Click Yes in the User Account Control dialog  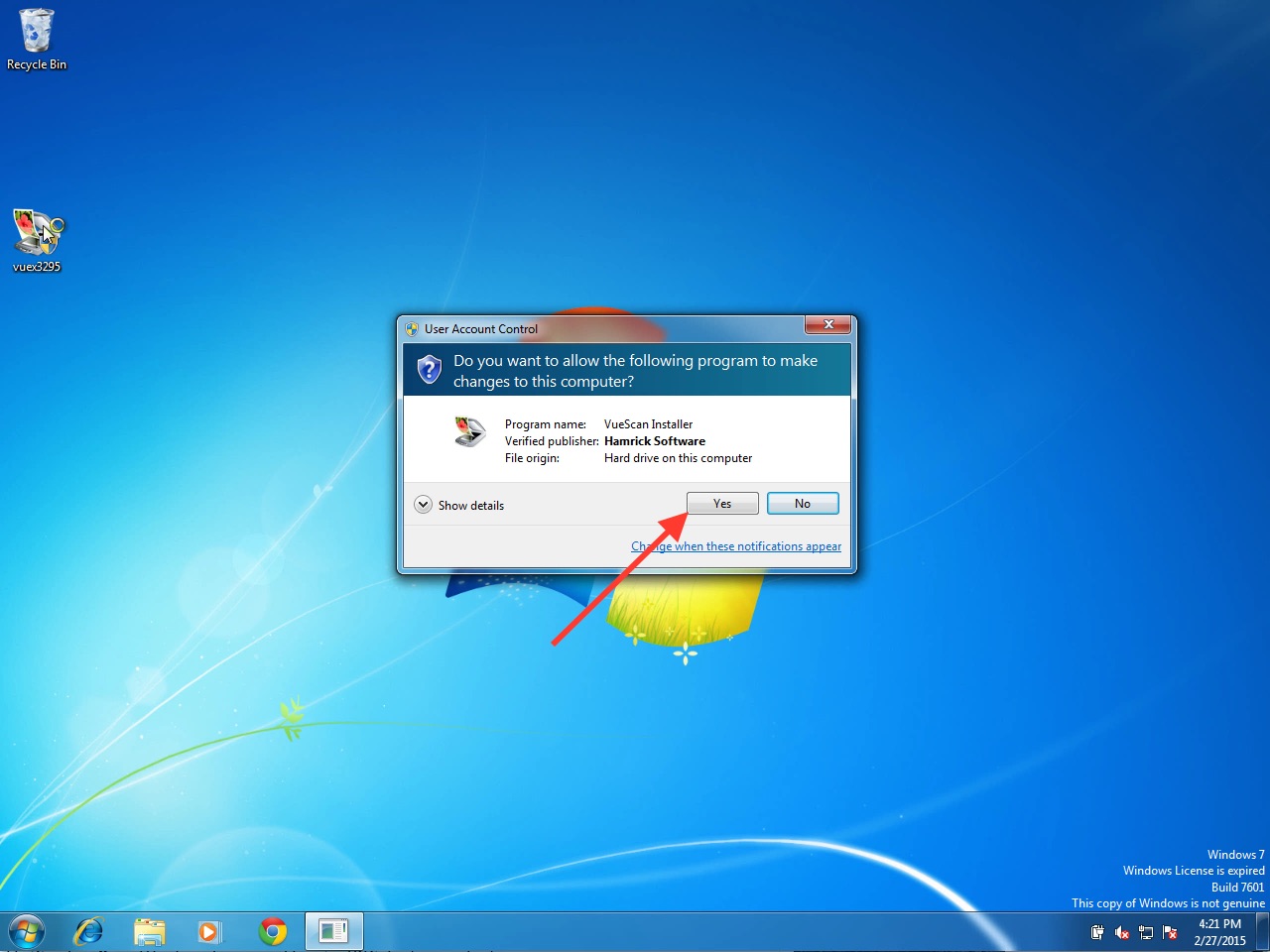[x=722, y=504]
